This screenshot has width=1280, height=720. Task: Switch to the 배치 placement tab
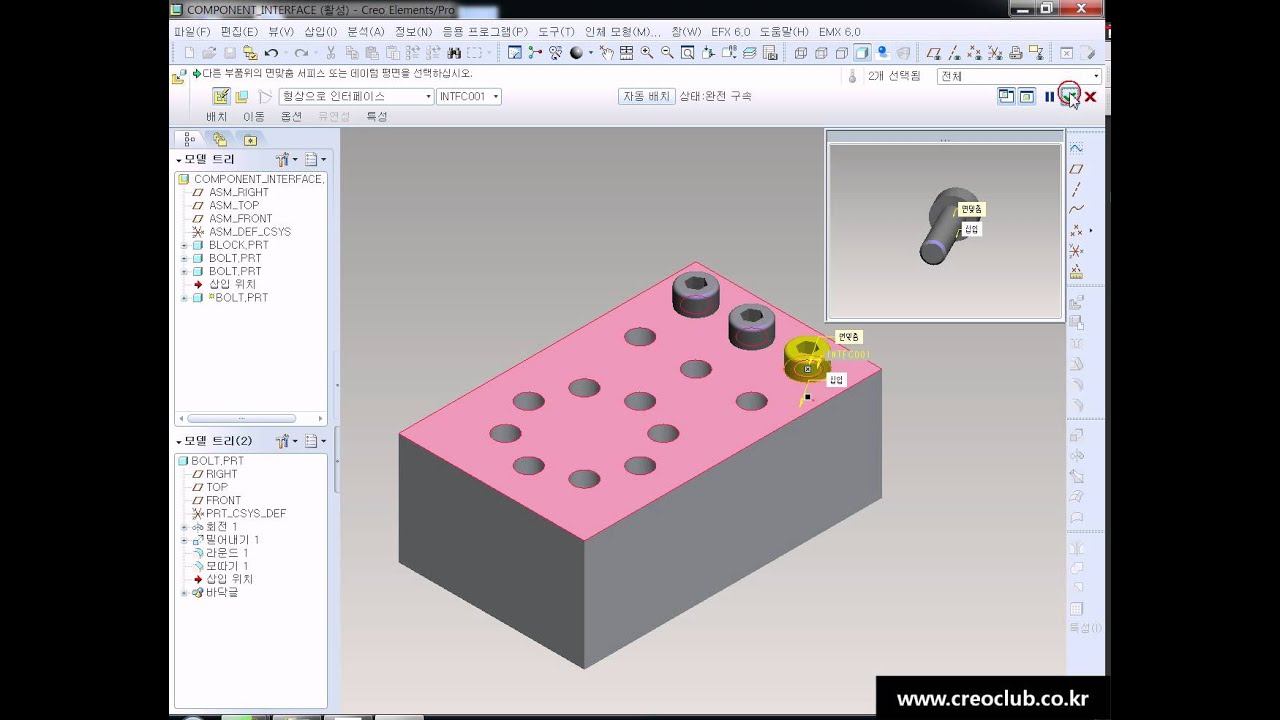(x=217, y=117)
